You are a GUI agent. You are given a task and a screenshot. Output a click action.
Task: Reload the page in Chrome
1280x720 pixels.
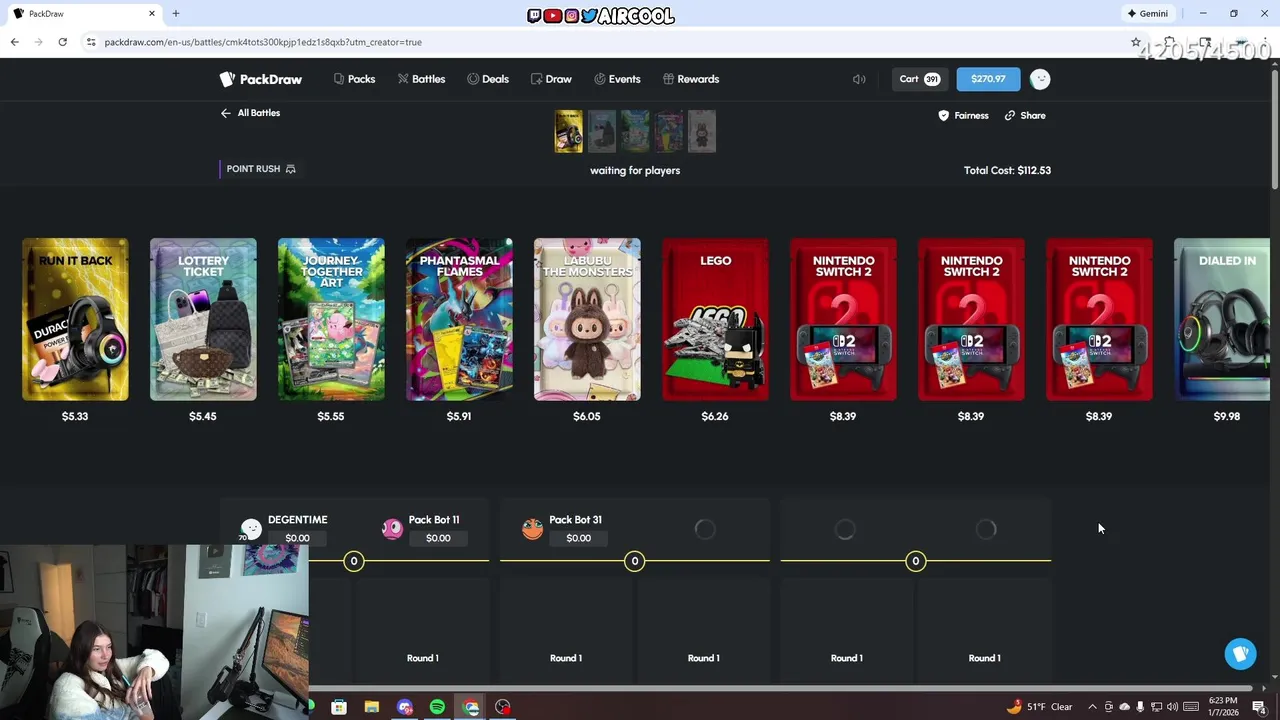(62, 42)
